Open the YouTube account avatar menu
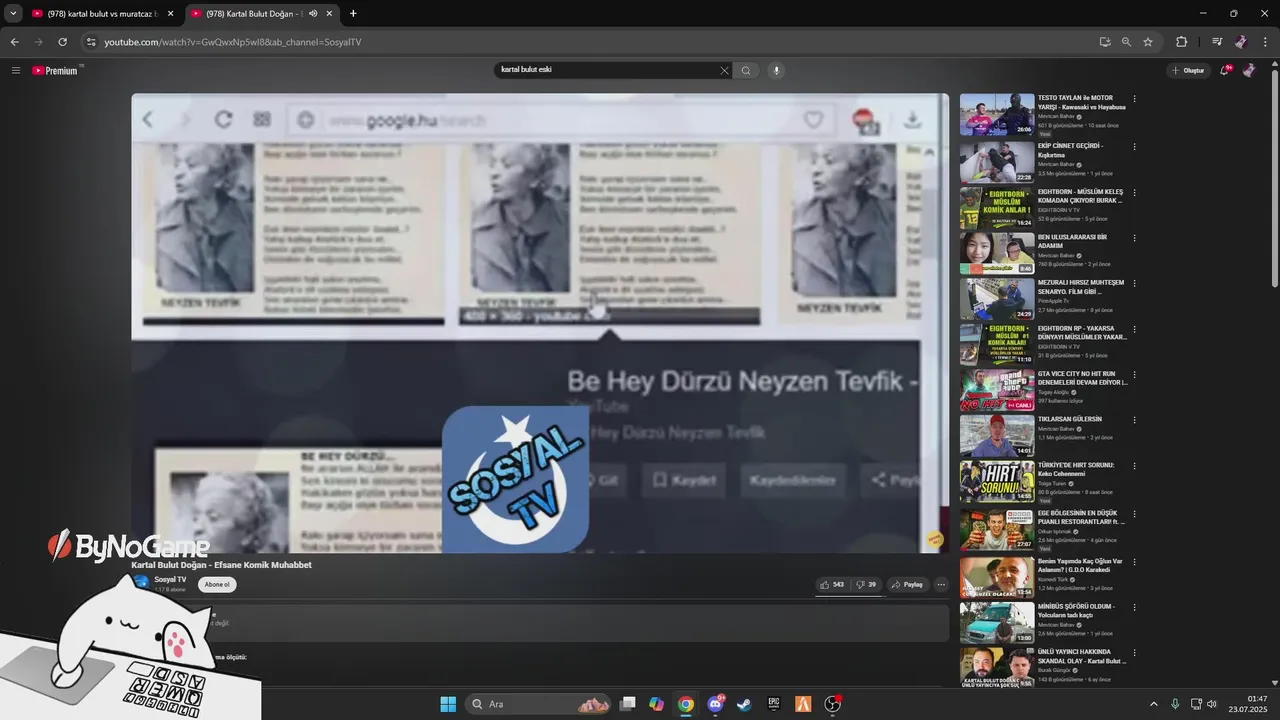 tap(1249, 70)
